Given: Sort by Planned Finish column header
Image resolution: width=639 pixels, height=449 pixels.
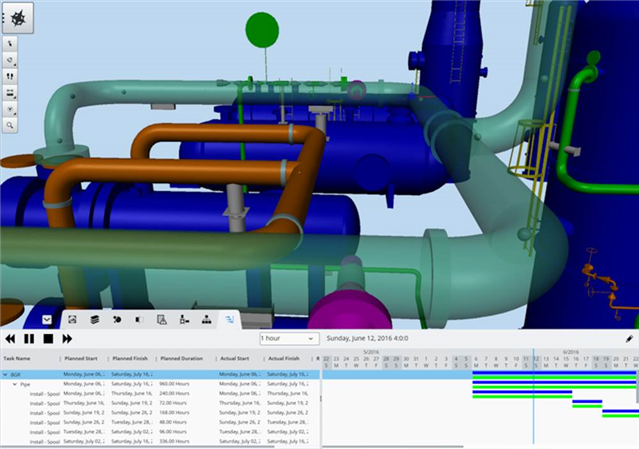Looking at the screenshot, I should click(x=130, y=359).
